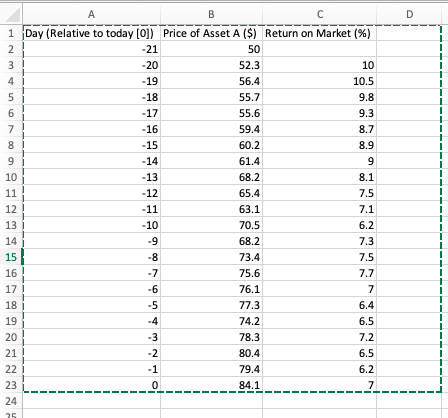Select the price cell 55.7
The height and width of the screenshot is (418, 448).
click(x=211, y=97)
